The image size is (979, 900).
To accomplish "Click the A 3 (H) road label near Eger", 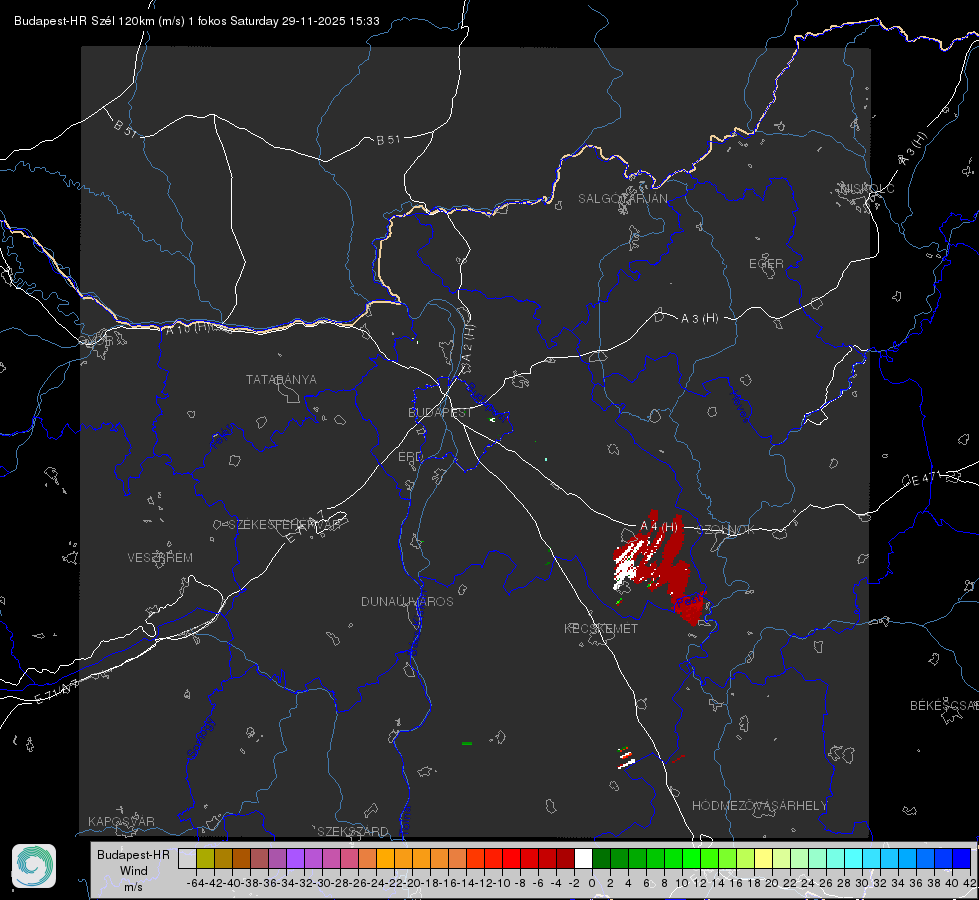I will click(699, 319).
